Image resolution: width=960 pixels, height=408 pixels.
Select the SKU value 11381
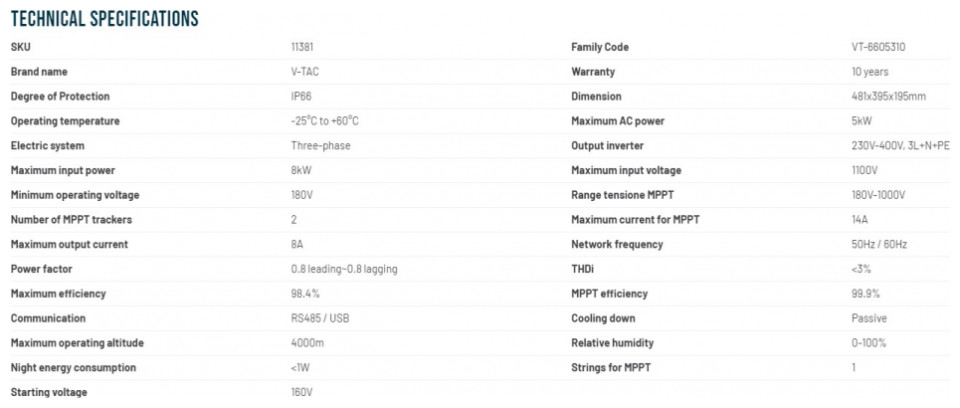tap(302, 47)
